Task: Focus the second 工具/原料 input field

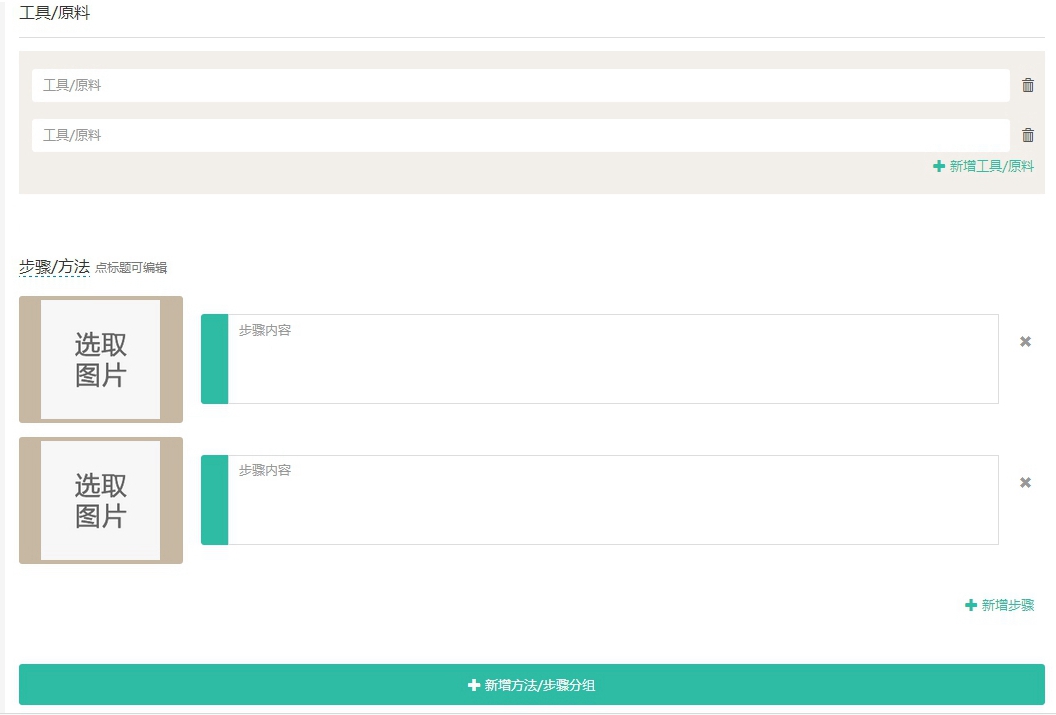Action: (520, 135)
